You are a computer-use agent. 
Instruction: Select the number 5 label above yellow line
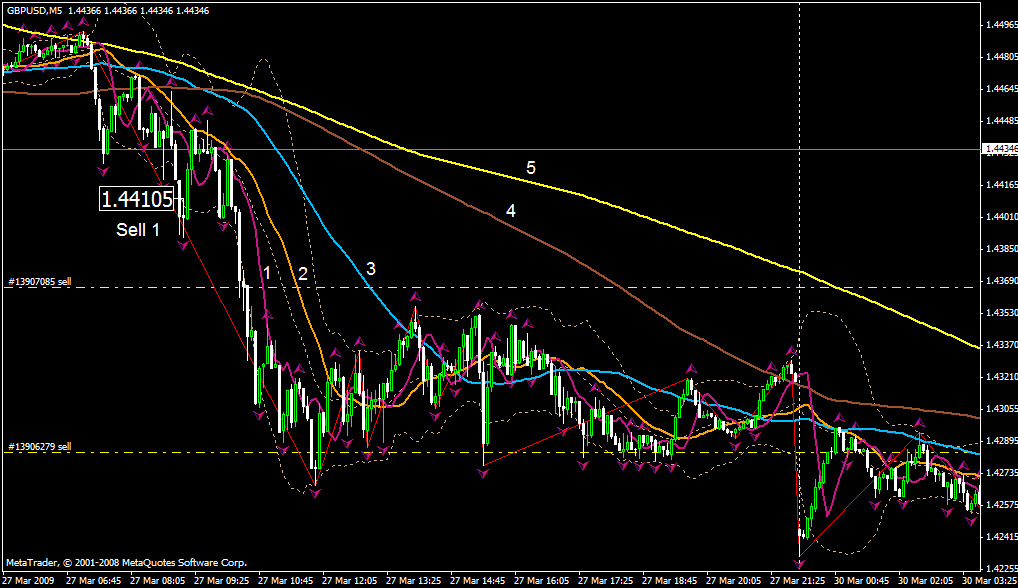[531, 167]
